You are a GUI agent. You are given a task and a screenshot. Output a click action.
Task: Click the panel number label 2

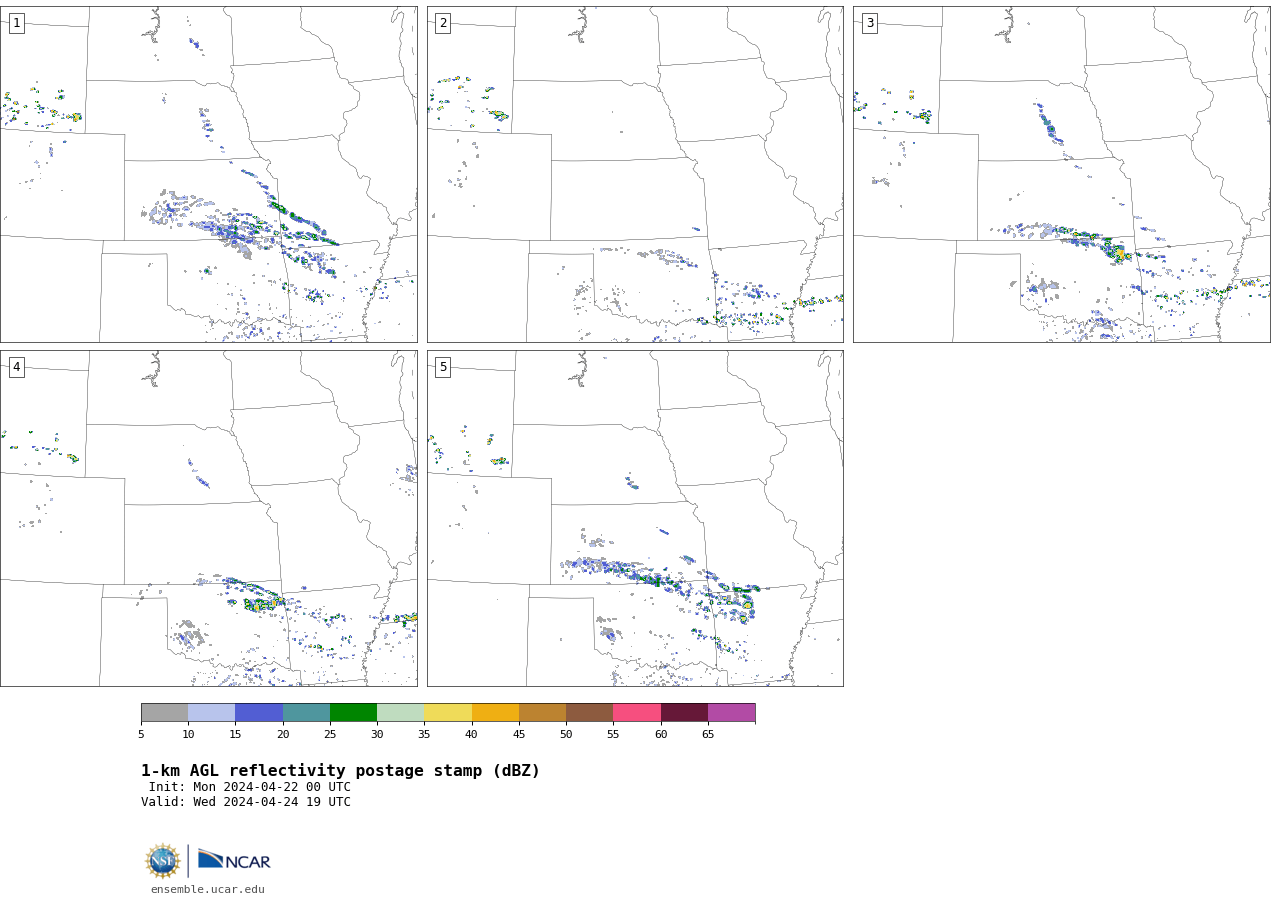(x=443, y=23)
